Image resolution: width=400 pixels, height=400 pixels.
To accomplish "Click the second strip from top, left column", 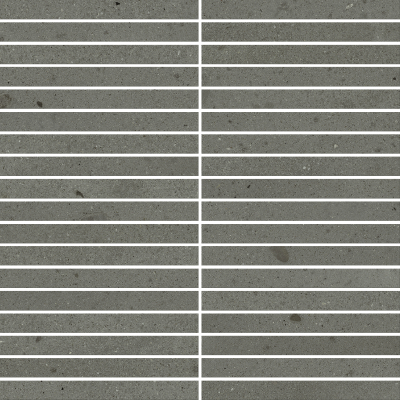I will pyautogui.click(x=99, y=32).
